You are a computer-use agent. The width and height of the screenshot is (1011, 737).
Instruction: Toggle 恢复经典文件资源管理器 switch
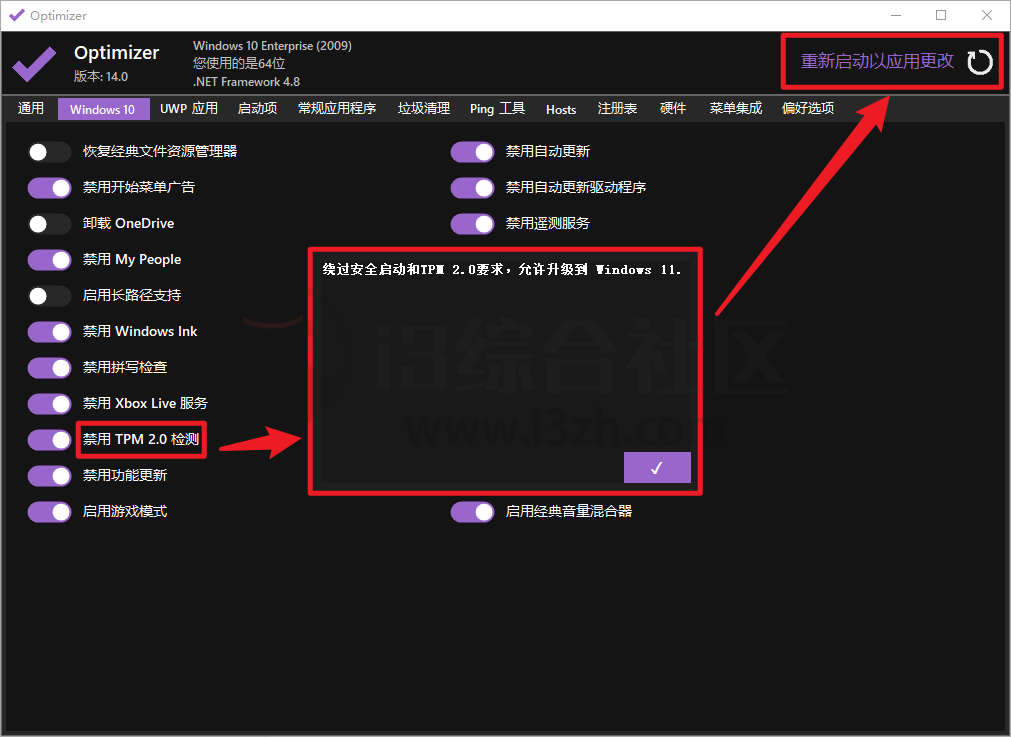pos(49,152)
